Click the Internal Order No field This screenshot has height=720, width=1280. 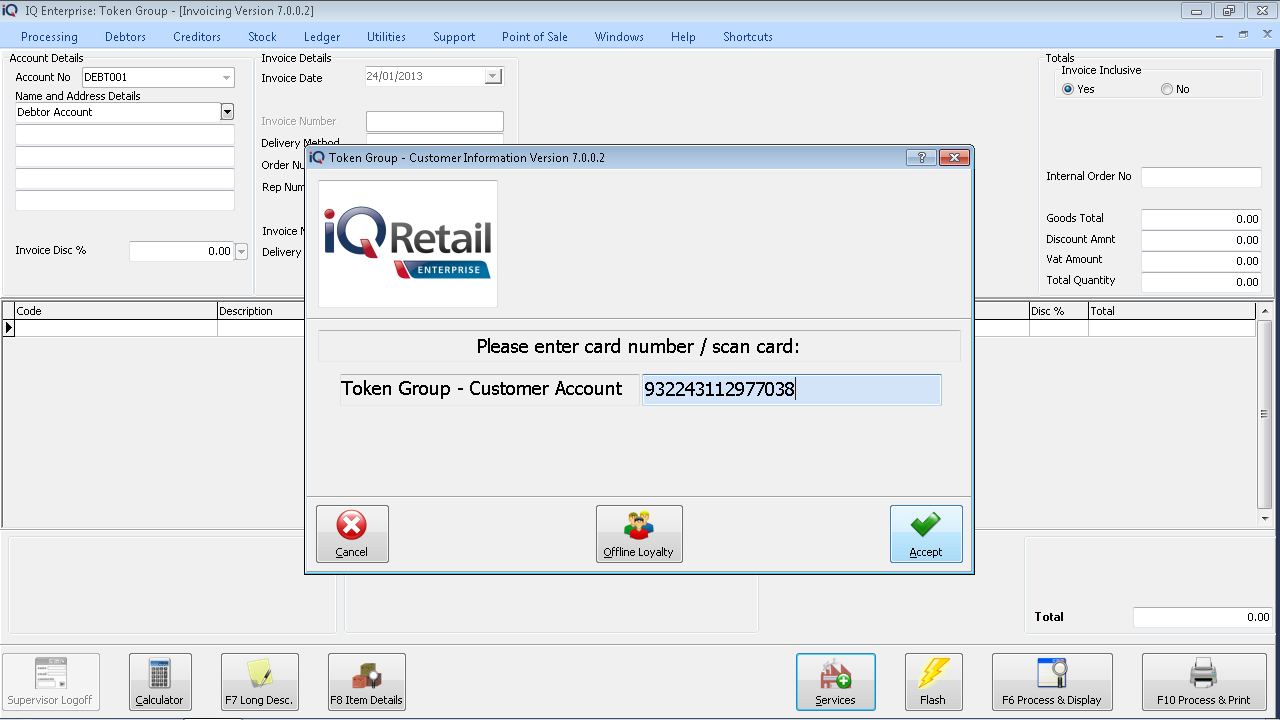pyautogui.click(x=1201, y=177)
